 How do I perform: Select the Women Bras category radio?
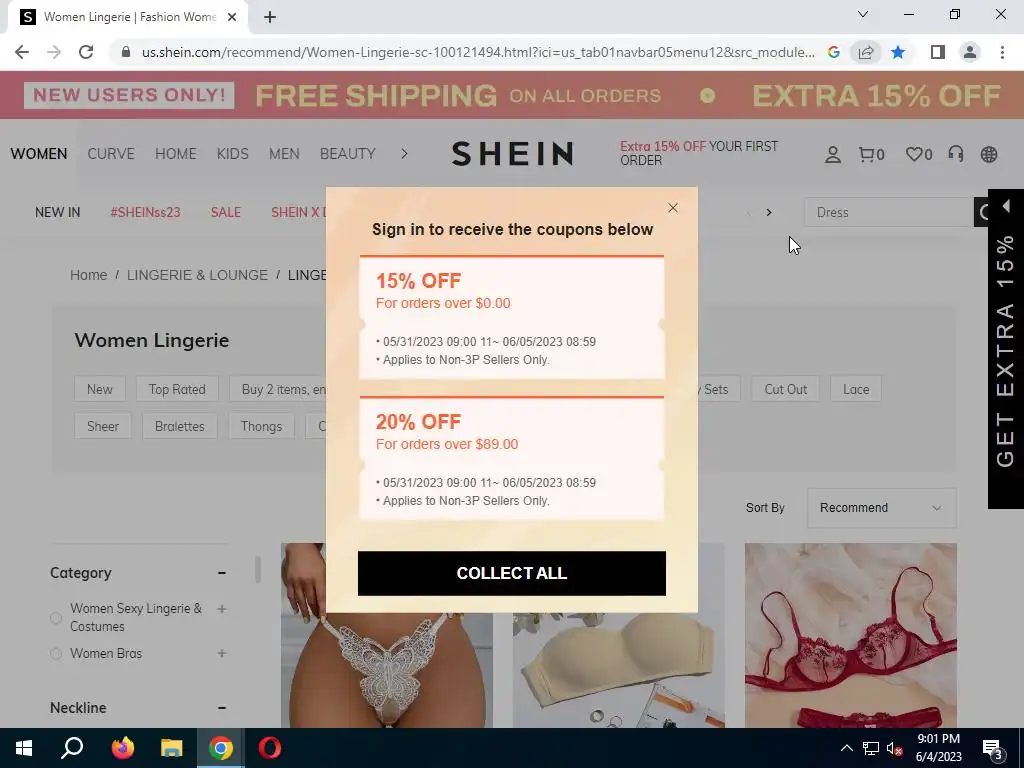click(x=56, y=654)
